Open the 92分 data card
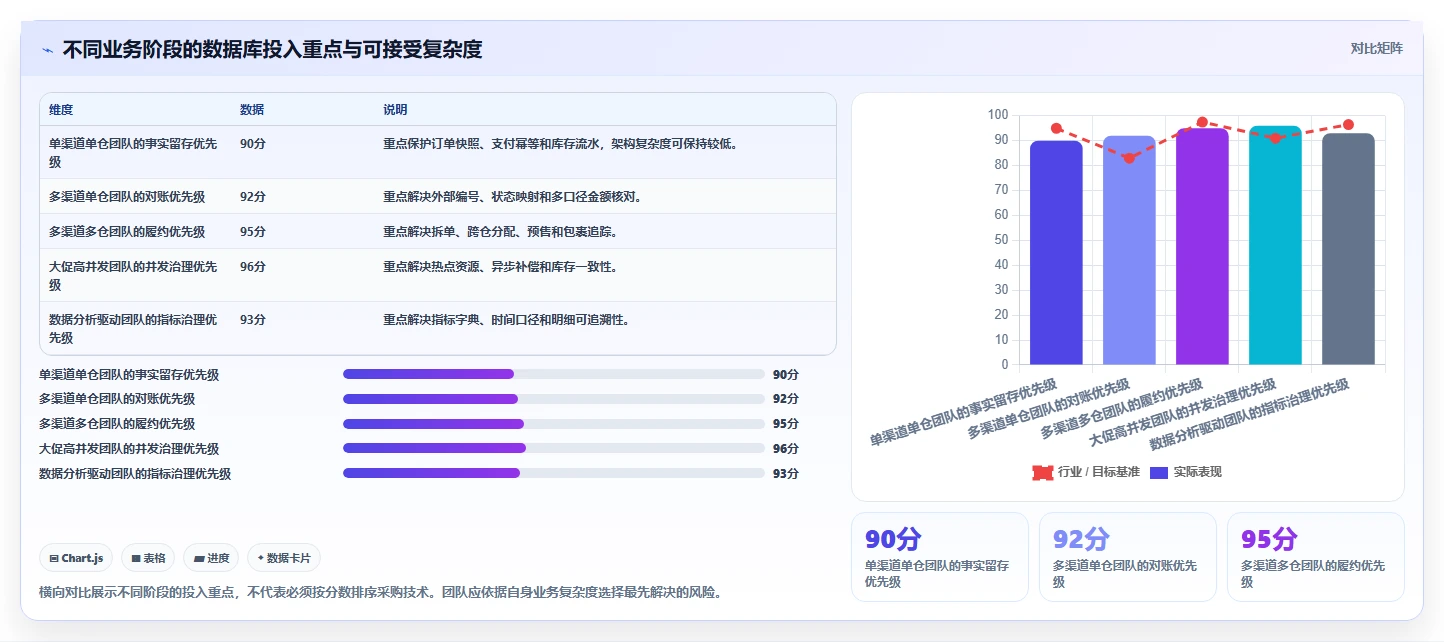Screen dimensions: 1444x642 pyautogui.click(x=1127, y=557)
